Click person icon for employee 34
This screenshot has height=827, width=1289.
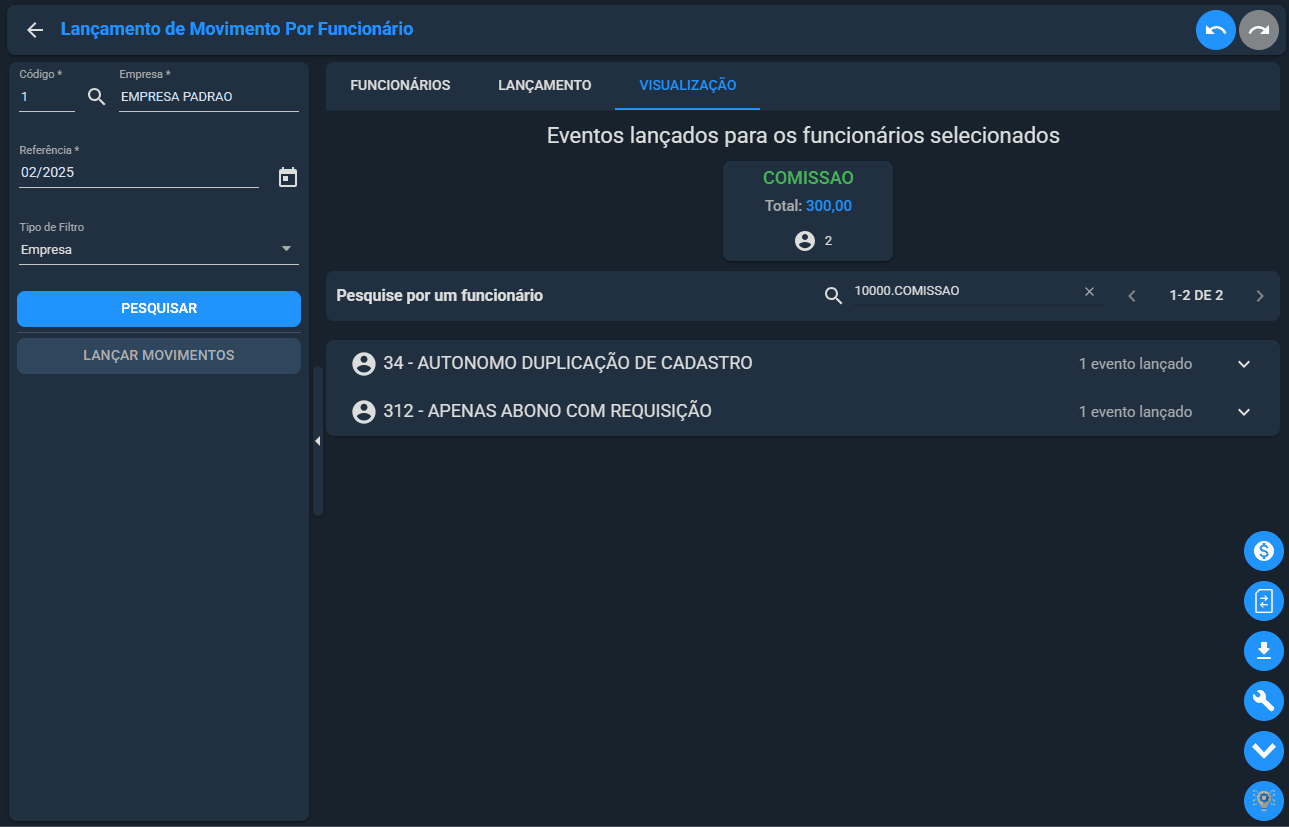pos(364,364)
